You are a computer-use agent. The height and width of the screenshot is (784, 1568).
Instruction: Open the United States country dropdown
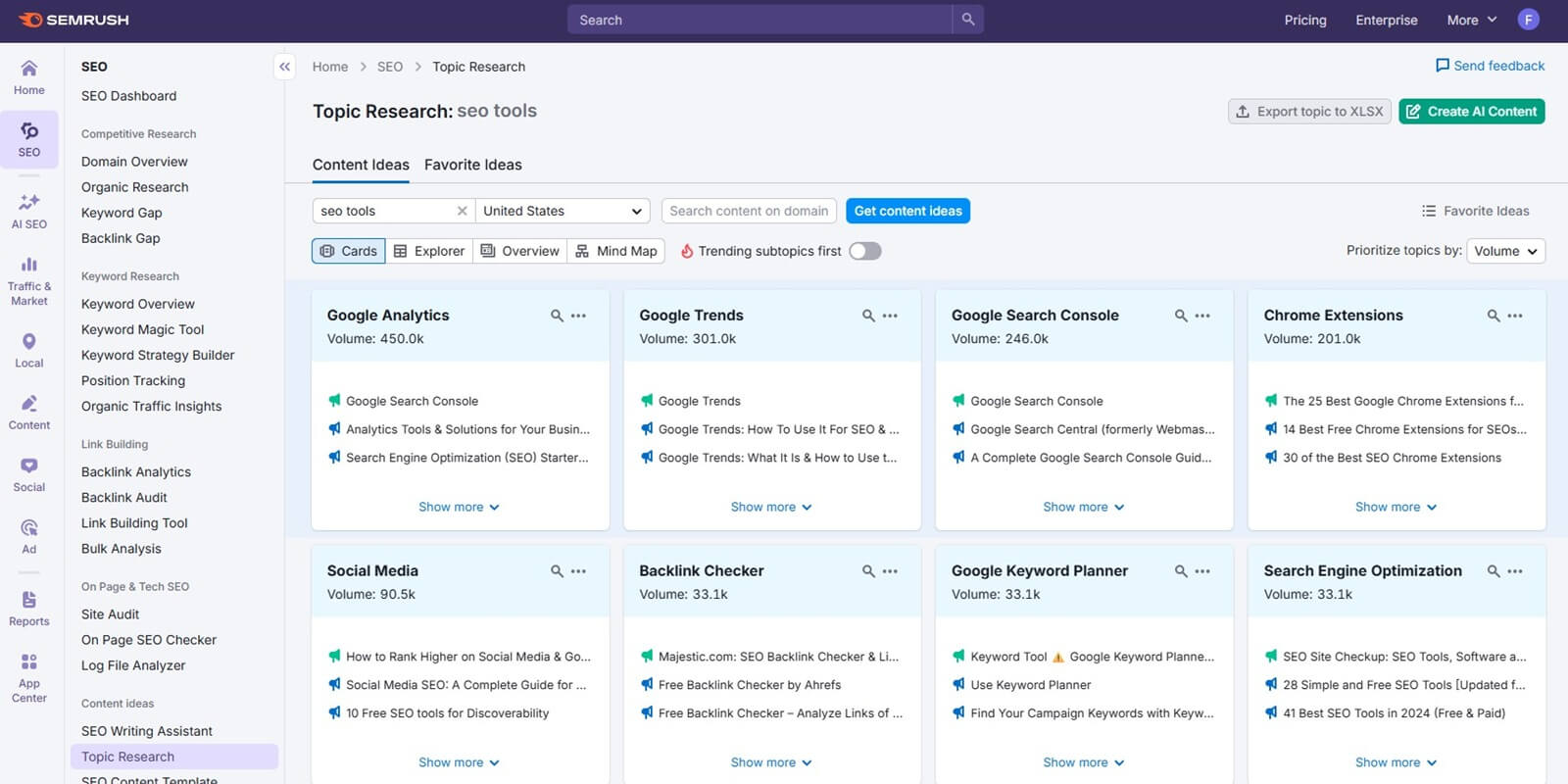(x=563, y=211)
